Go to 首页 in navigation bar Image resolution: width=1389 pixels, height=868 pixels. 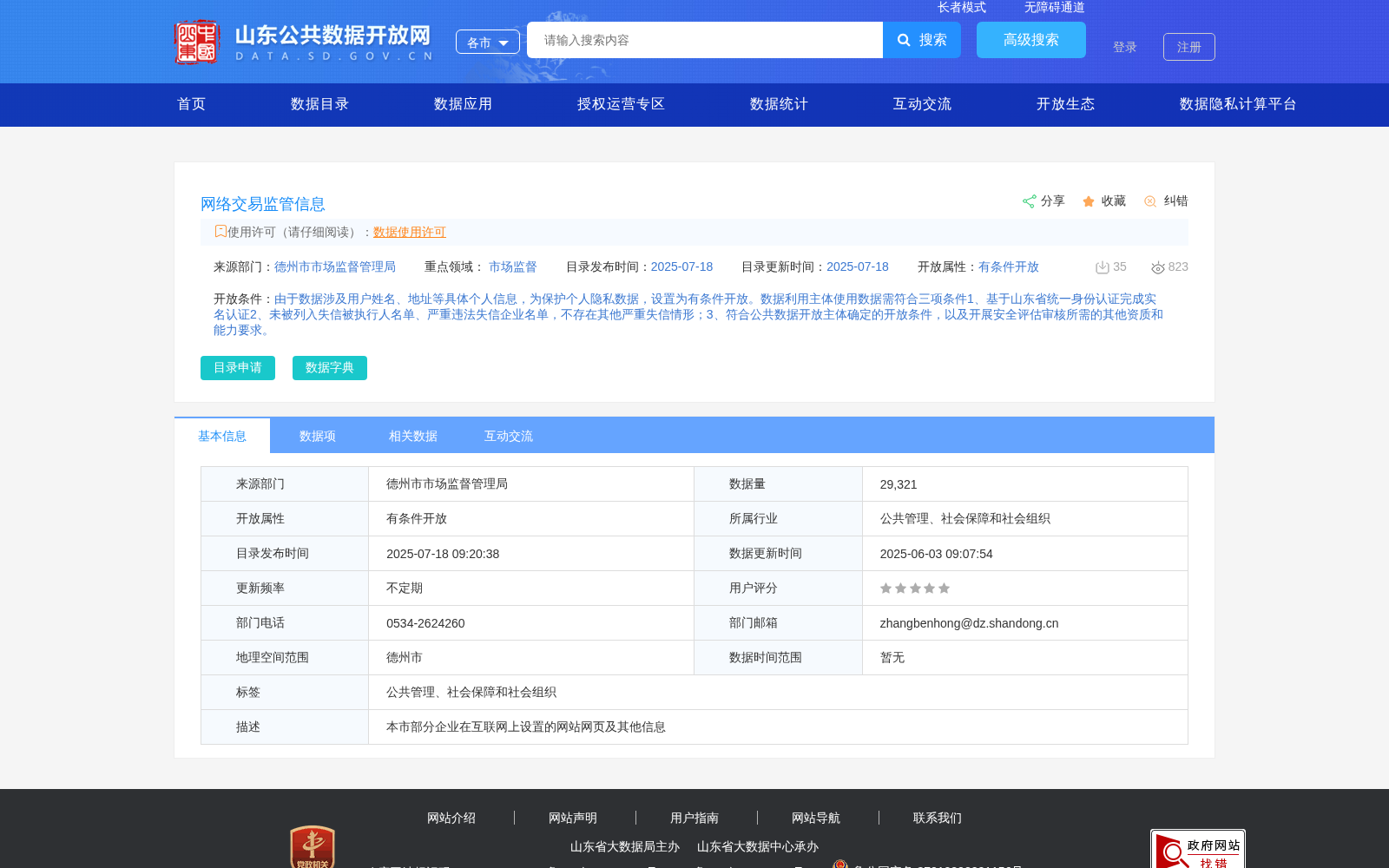point(192,104)
